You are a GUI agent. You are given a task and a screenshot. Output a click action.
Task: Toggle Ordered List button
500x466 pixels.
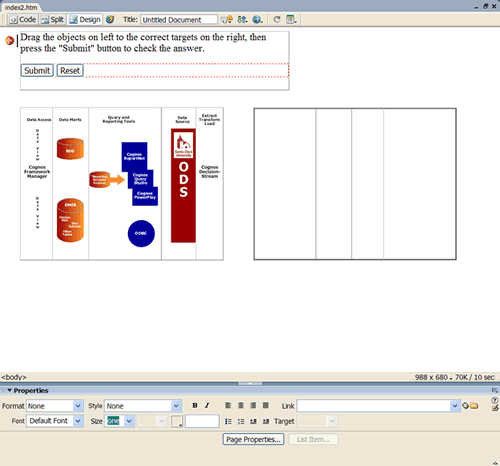coord(241,421)
